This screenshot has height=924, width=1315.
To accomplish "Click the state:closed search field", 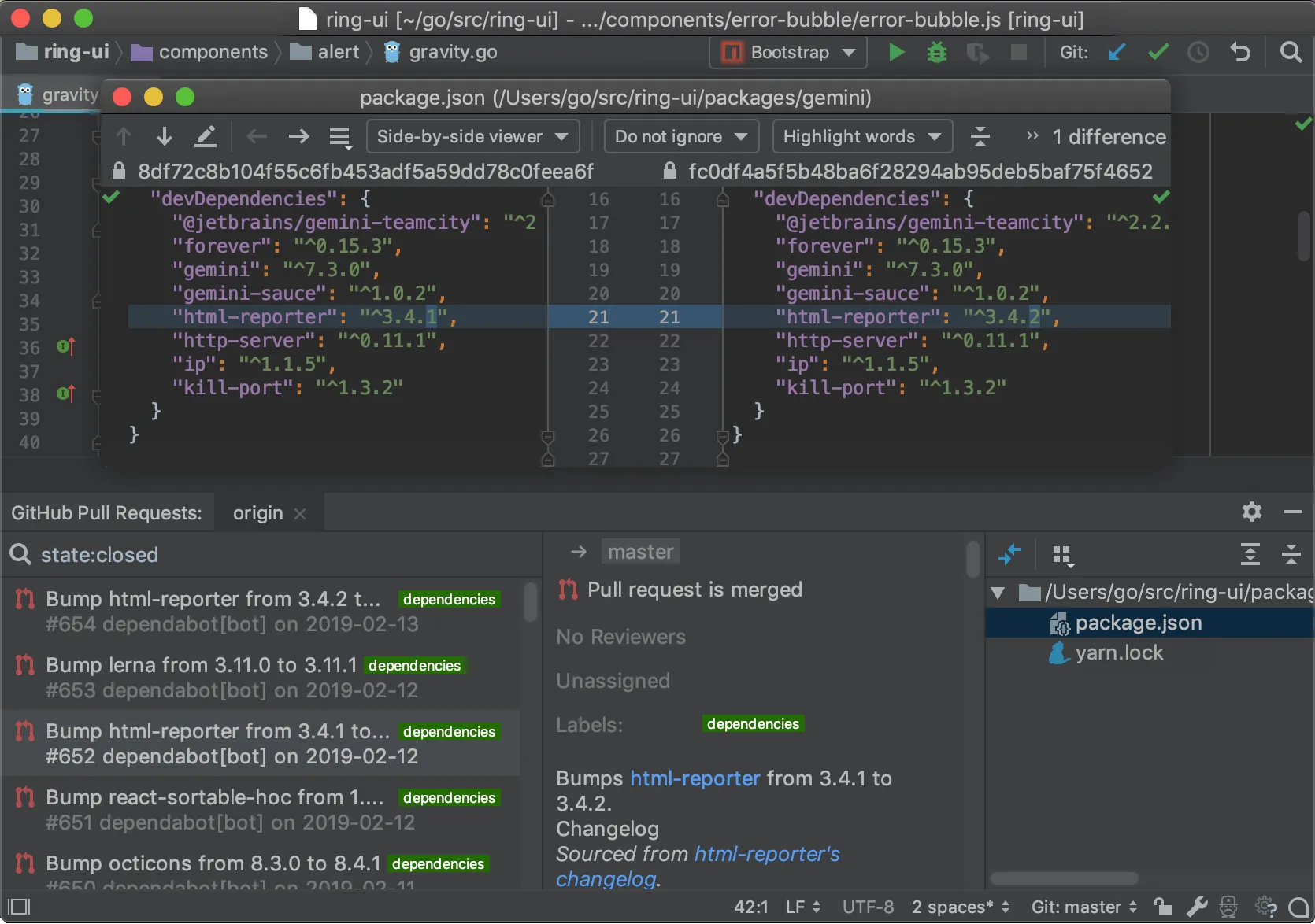I will (268, 555).
